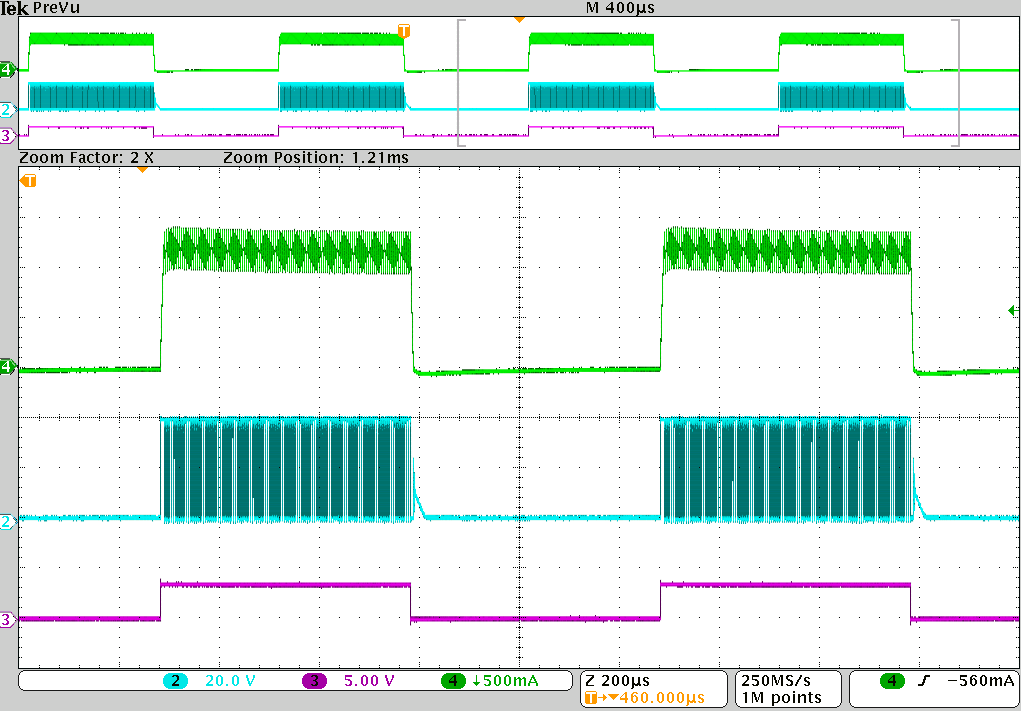
Task: Click the zoom window right bracket in overview
Action: (958, 84)
